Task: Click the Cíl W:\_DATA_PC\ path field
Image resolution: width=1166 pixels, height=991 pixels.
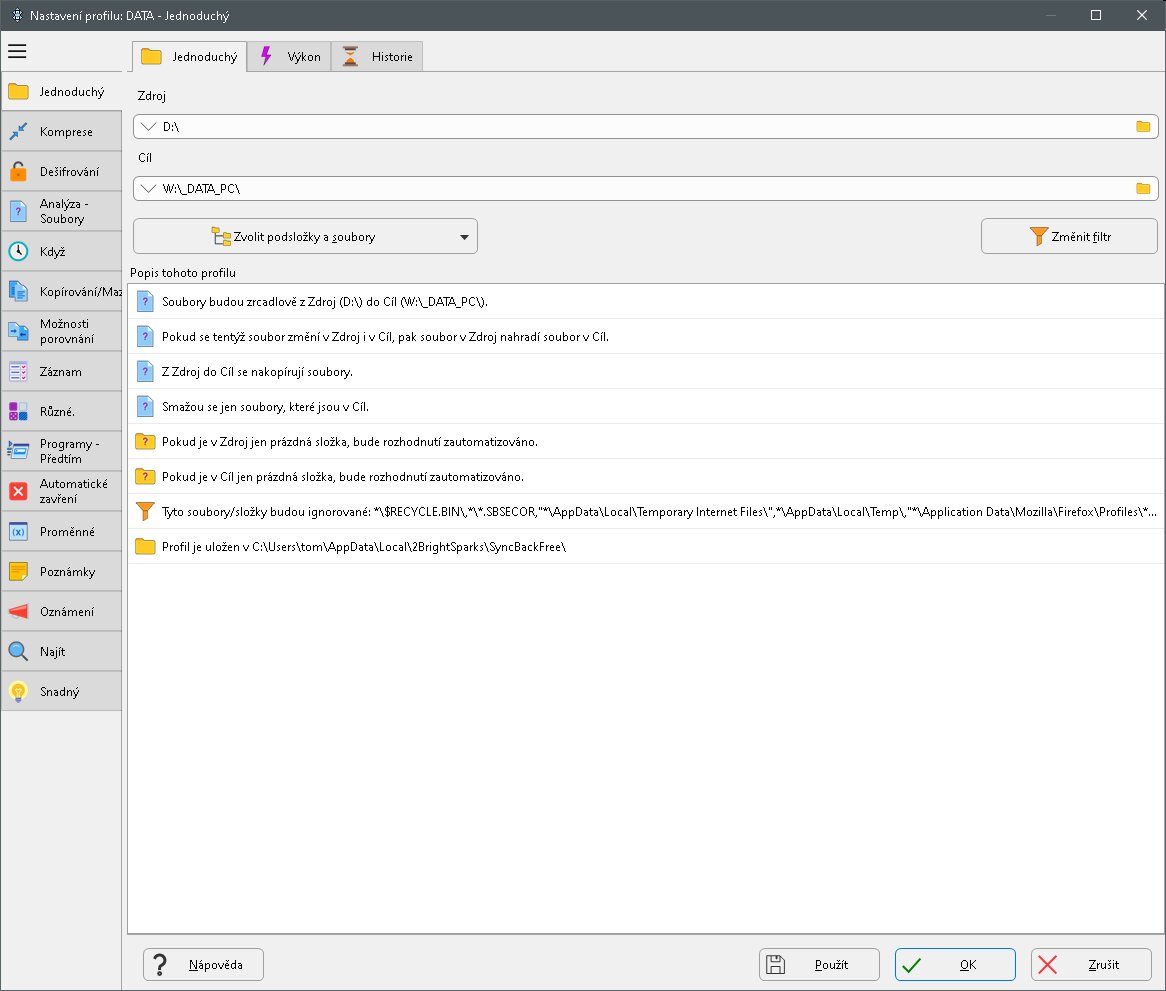Action: [x=645, y=189]
